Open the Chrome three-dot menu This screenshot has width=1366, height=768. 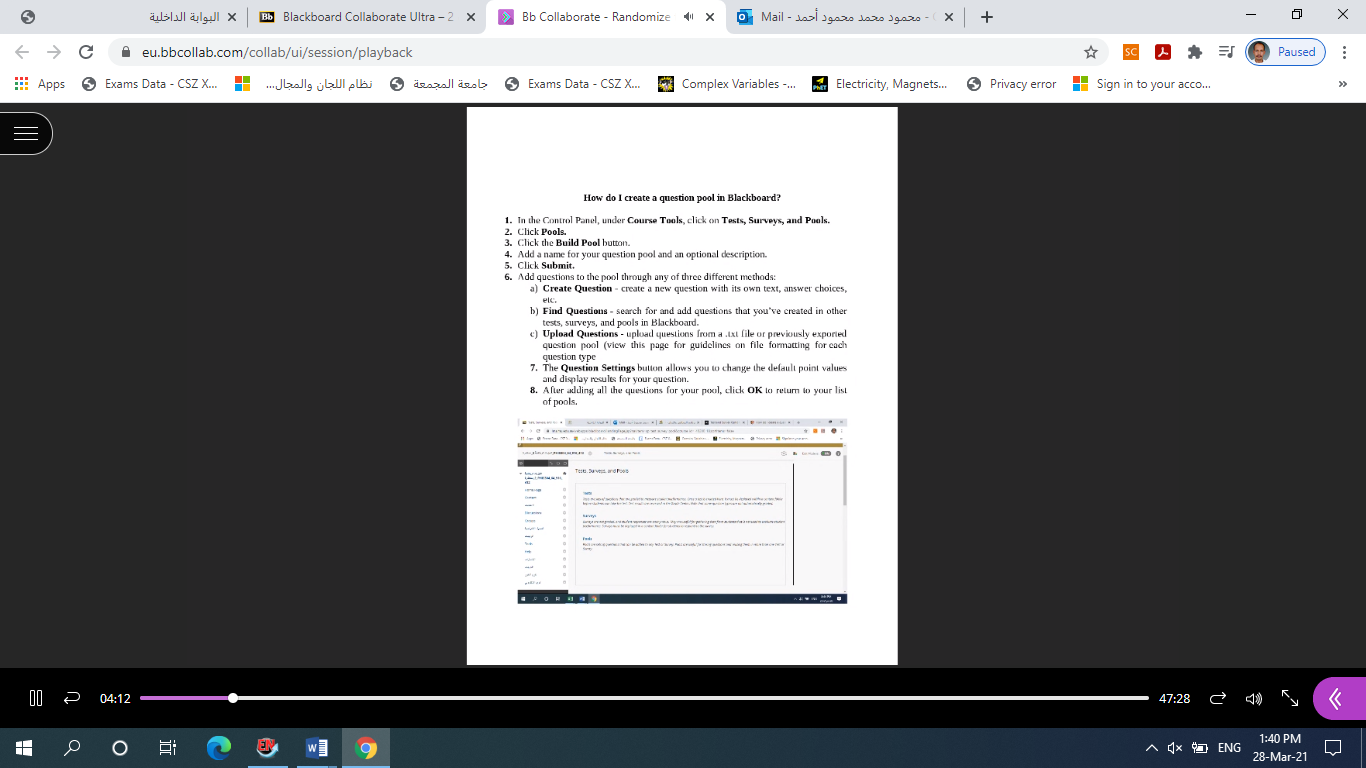1345,52
